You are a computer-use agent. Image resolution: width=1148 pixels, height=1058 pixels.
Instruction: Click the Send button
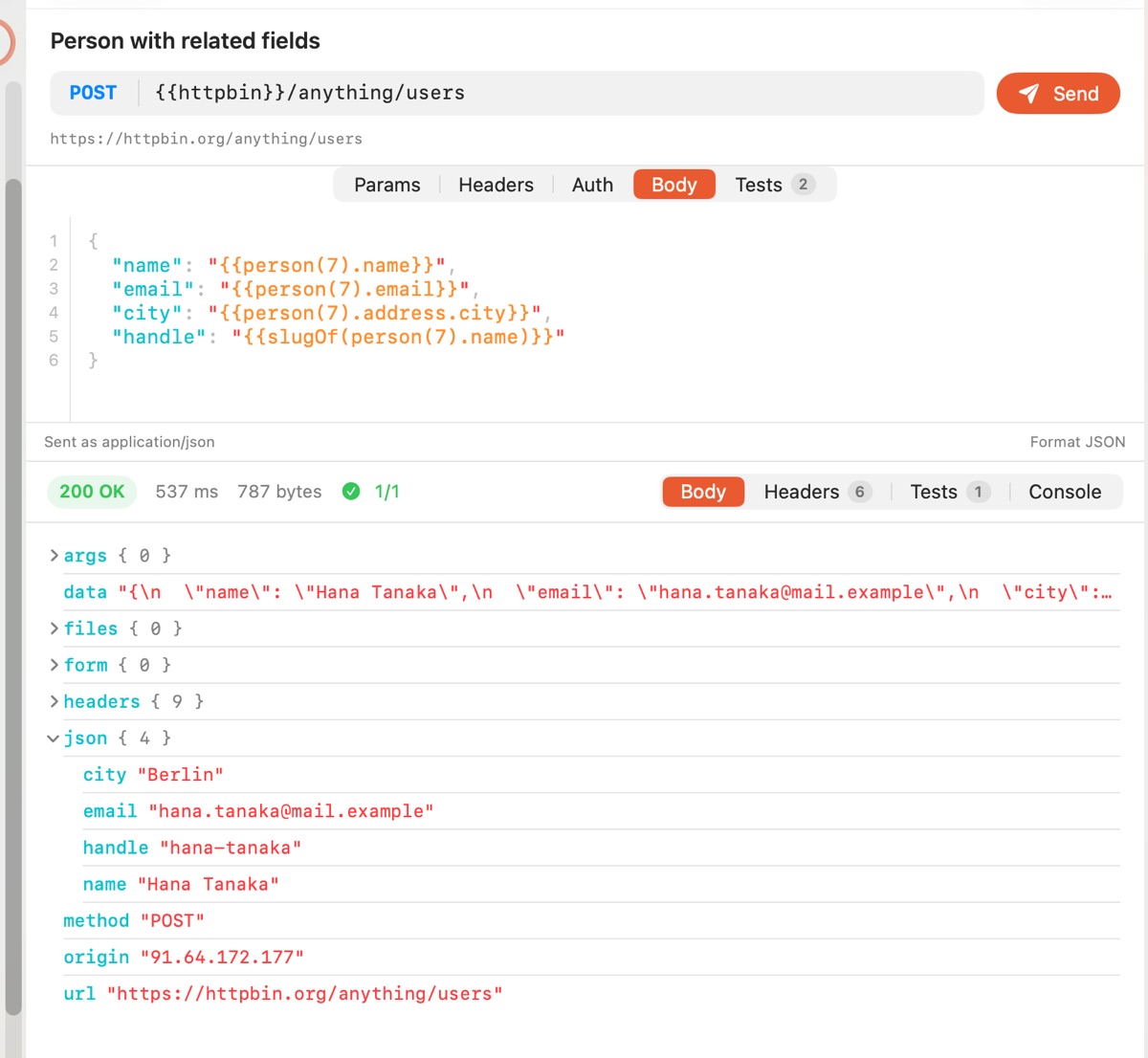tap(1058, 94)
